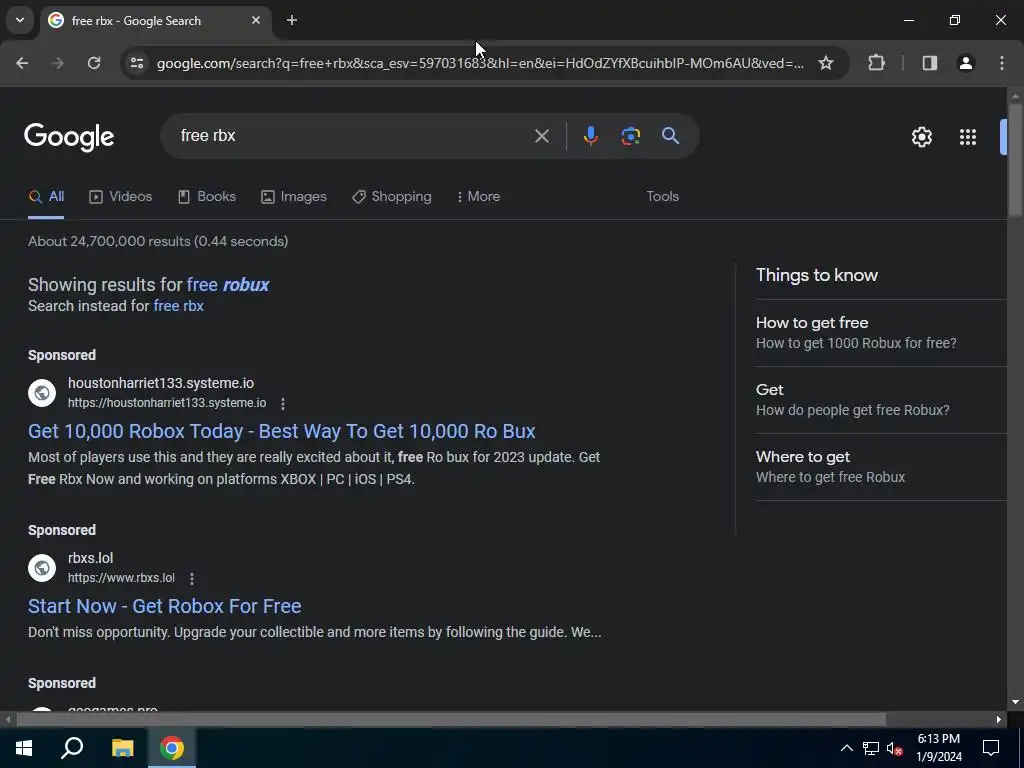Viewport: 1024px width, 768px height.
Task: Open the Extensions puzzle icon
Action: pos(876,63)
